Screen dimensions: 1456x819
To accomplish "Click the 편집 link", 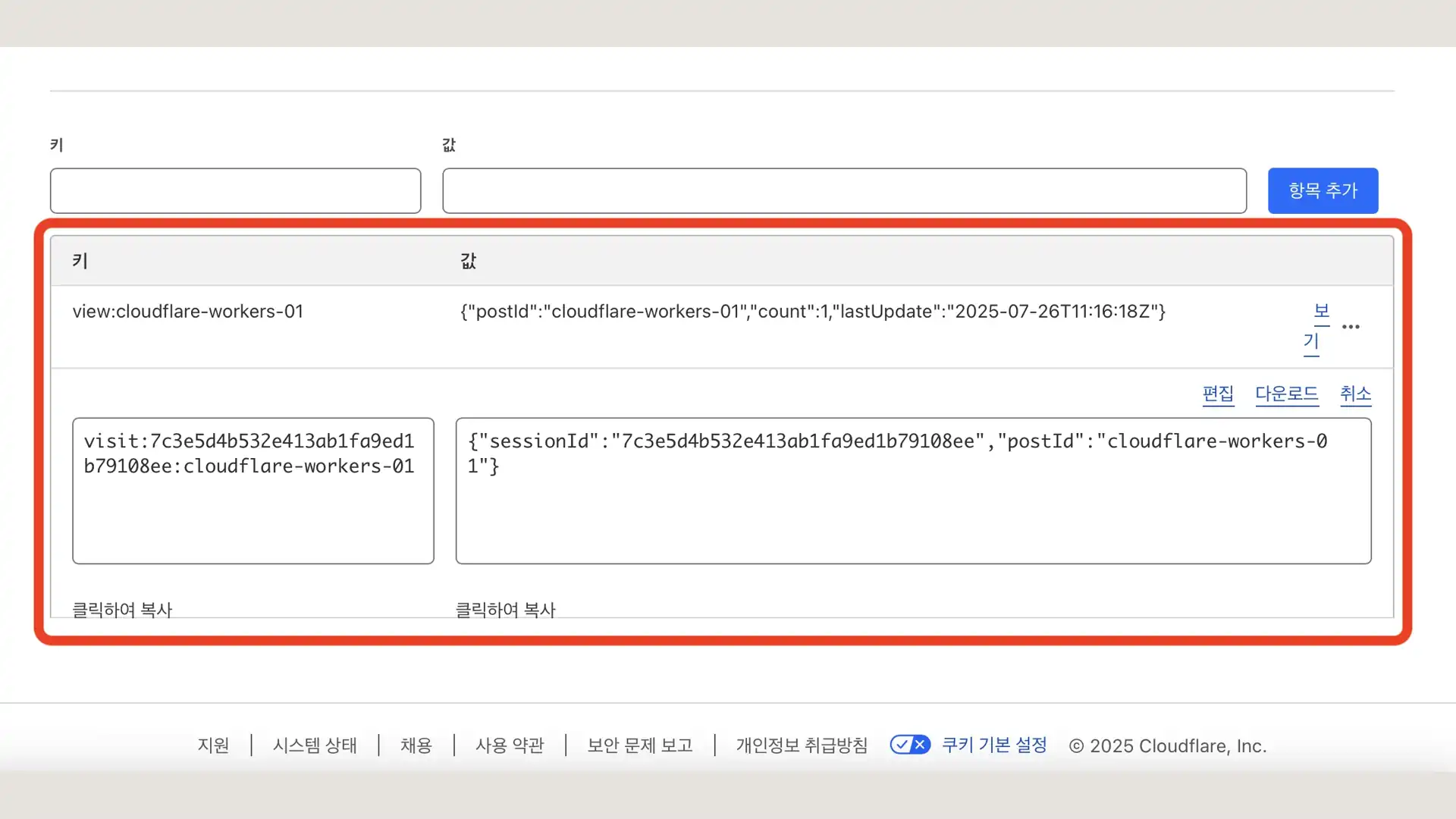I will [x=1218, y=394].
